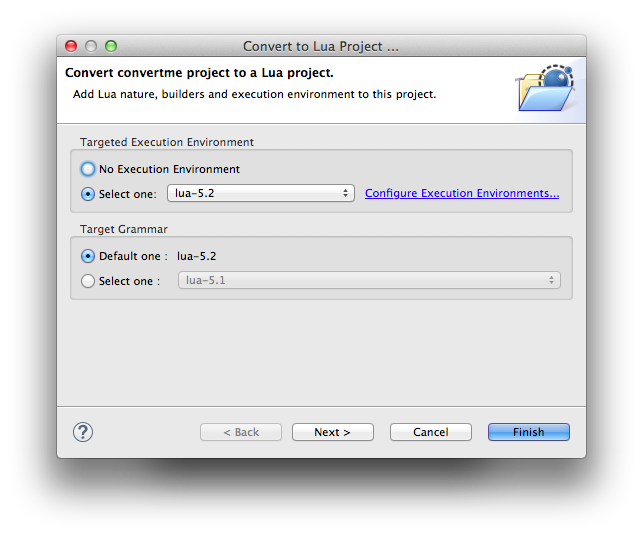Click the grey minimize window button

91,46
